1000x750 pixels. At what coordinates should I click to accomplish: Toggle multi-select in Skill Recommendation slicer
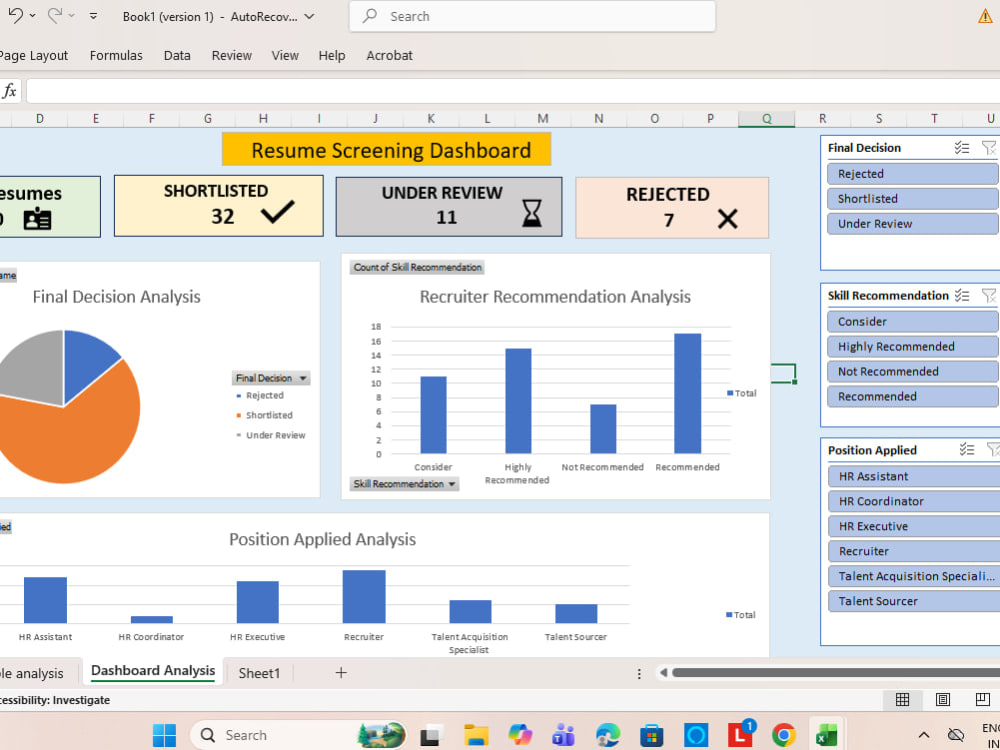tap(962, 295)
